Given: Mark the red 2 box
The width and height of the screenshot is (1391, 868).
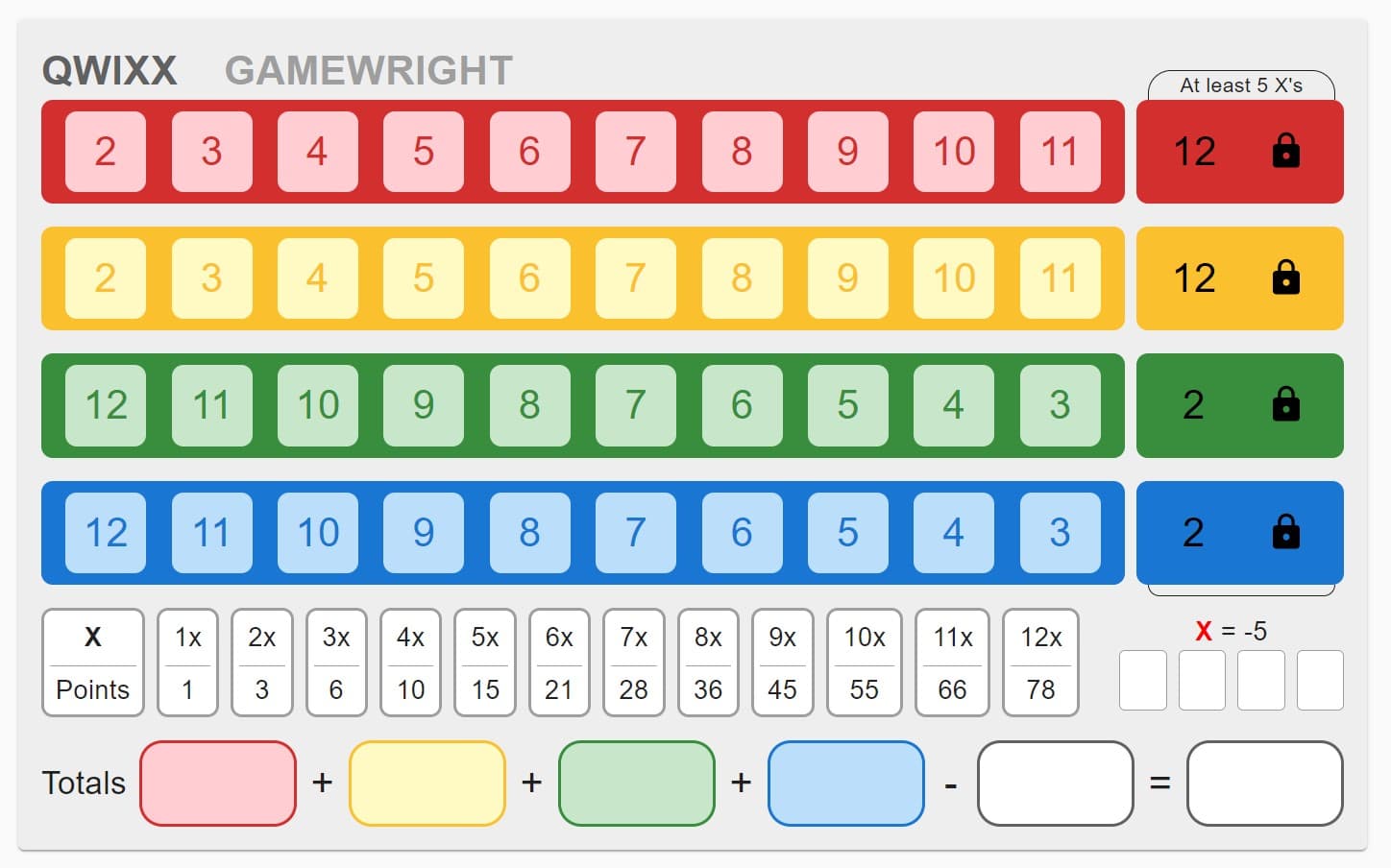Looking at the screenshot, I should point(106,151).
